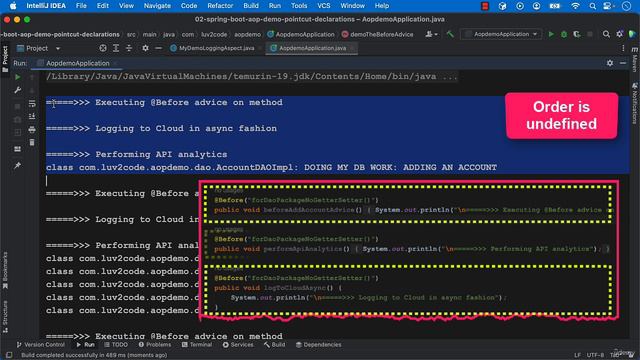This screenshot has height=360, width=640.
Task: Open the code-with-me user dropdown
Action: pyautogui.click(x=431, y=35)
